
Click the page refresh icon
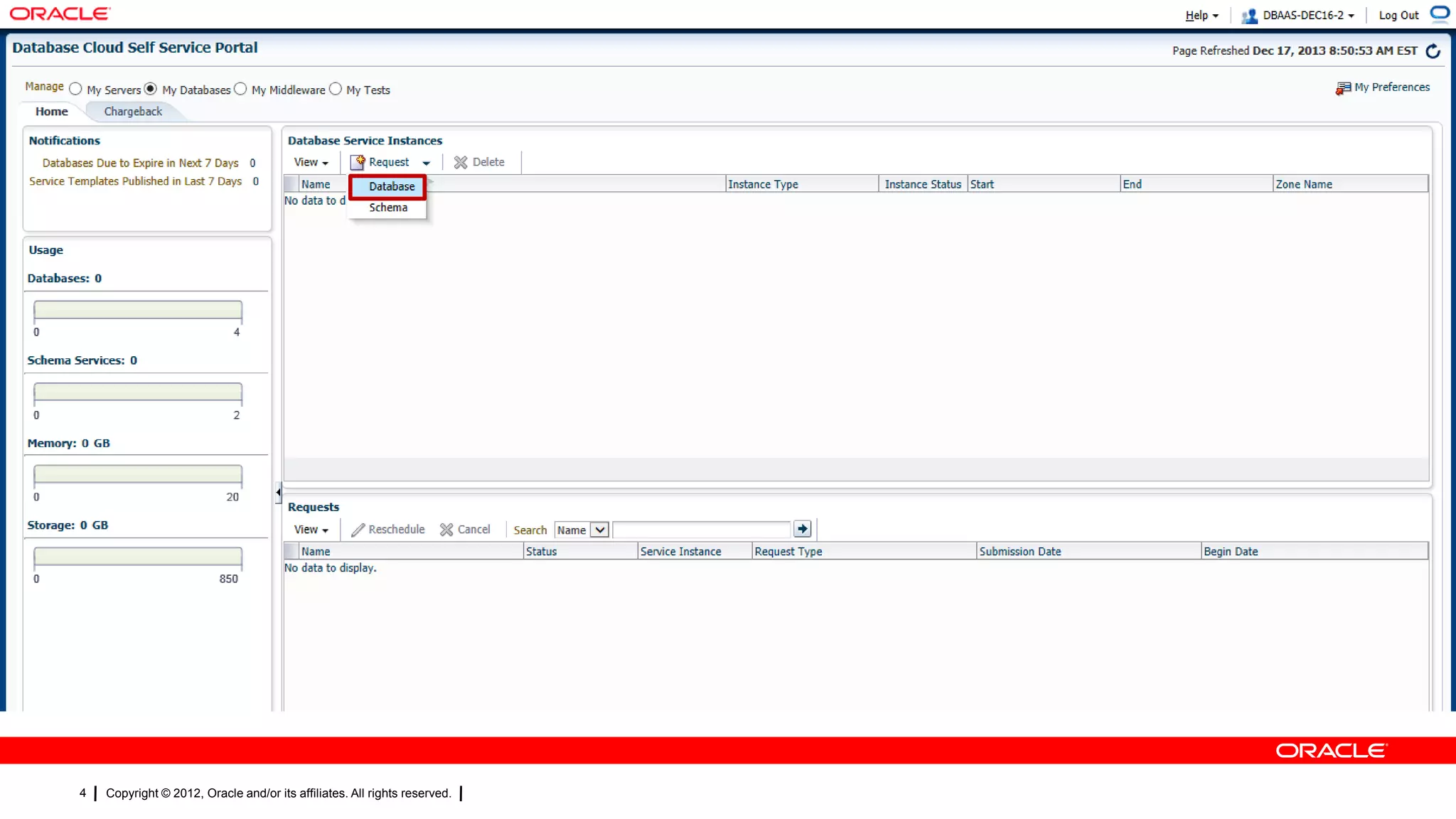click(1433, 51)
